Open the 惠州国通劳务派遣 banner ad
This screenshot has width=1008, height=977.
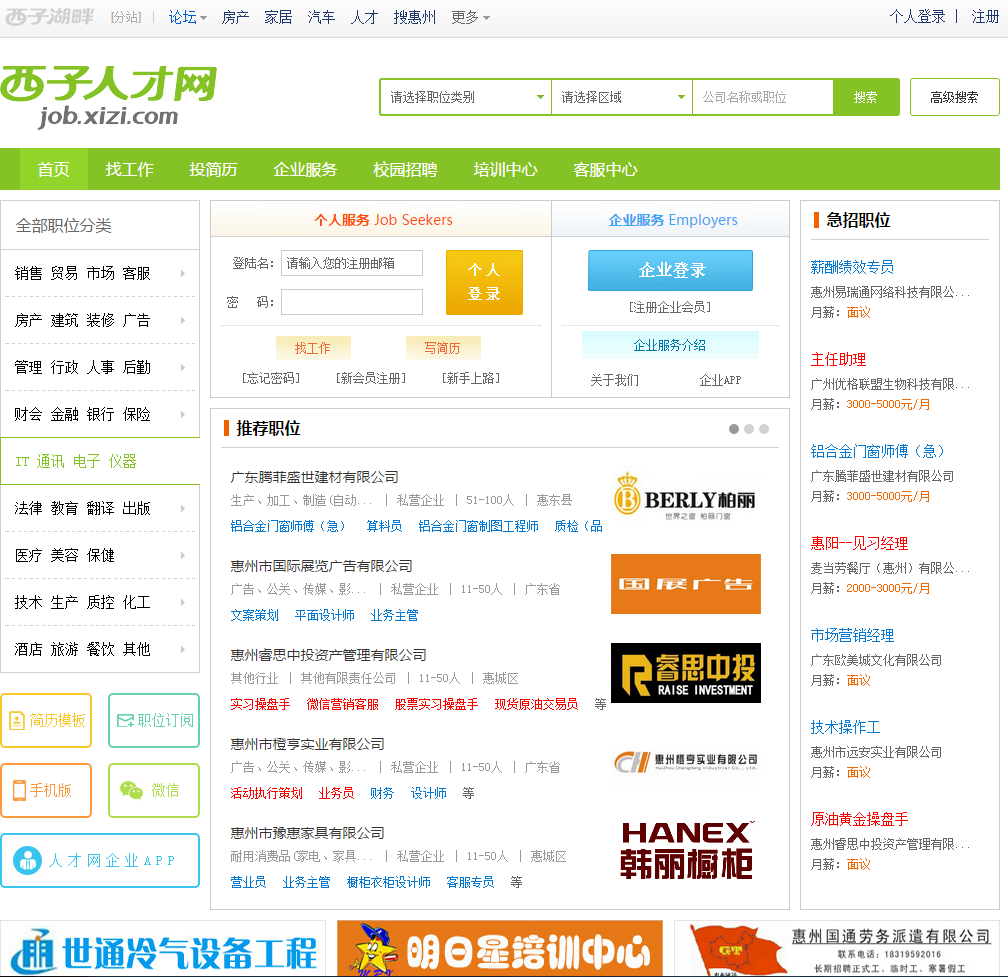pos(836,949)
